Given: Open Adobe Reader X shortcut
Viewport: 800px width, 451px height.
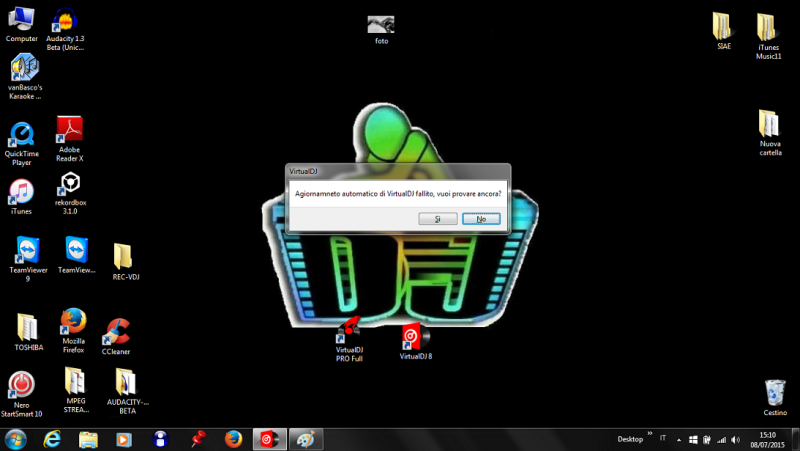Looking at the screenshot, I should click(69, 139).
